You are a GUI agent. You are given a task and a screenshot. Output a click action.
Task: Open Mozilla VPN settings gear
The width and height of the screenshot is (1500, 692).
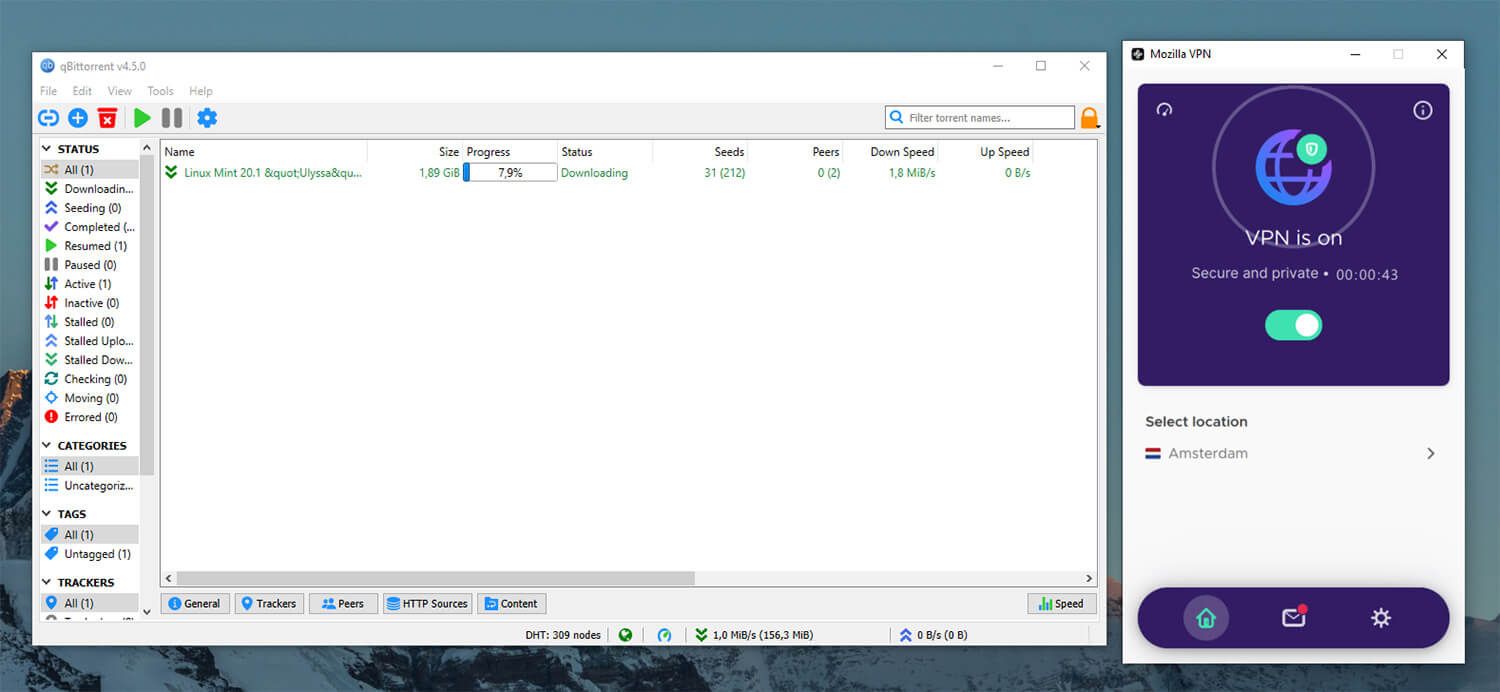(x=1381, y=618)
